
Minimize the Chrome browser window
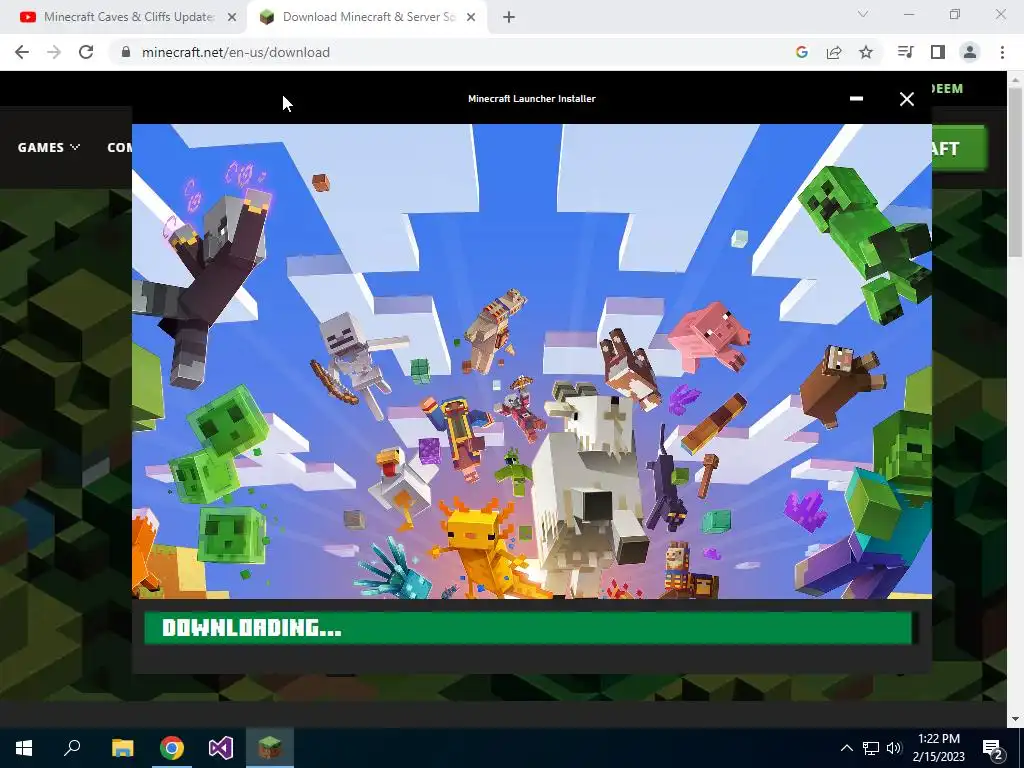[x=908, y=14]
